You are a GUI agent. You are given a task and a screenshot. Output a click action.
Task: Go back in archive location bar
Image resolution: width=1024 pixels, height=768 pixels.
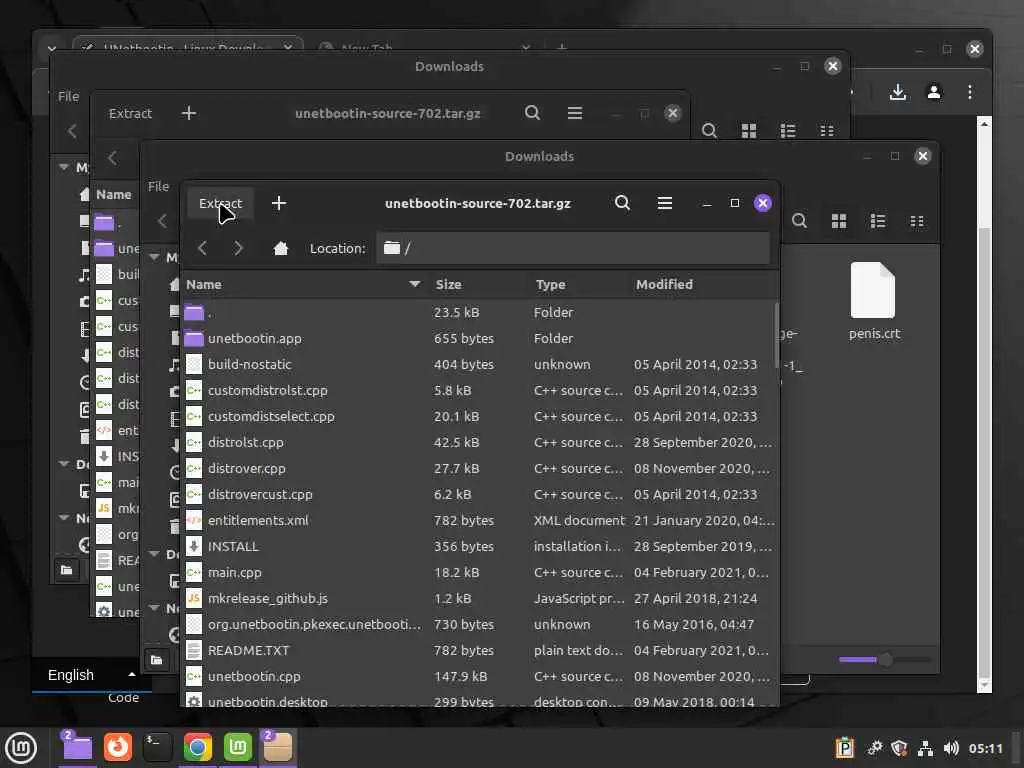[202, 248]
